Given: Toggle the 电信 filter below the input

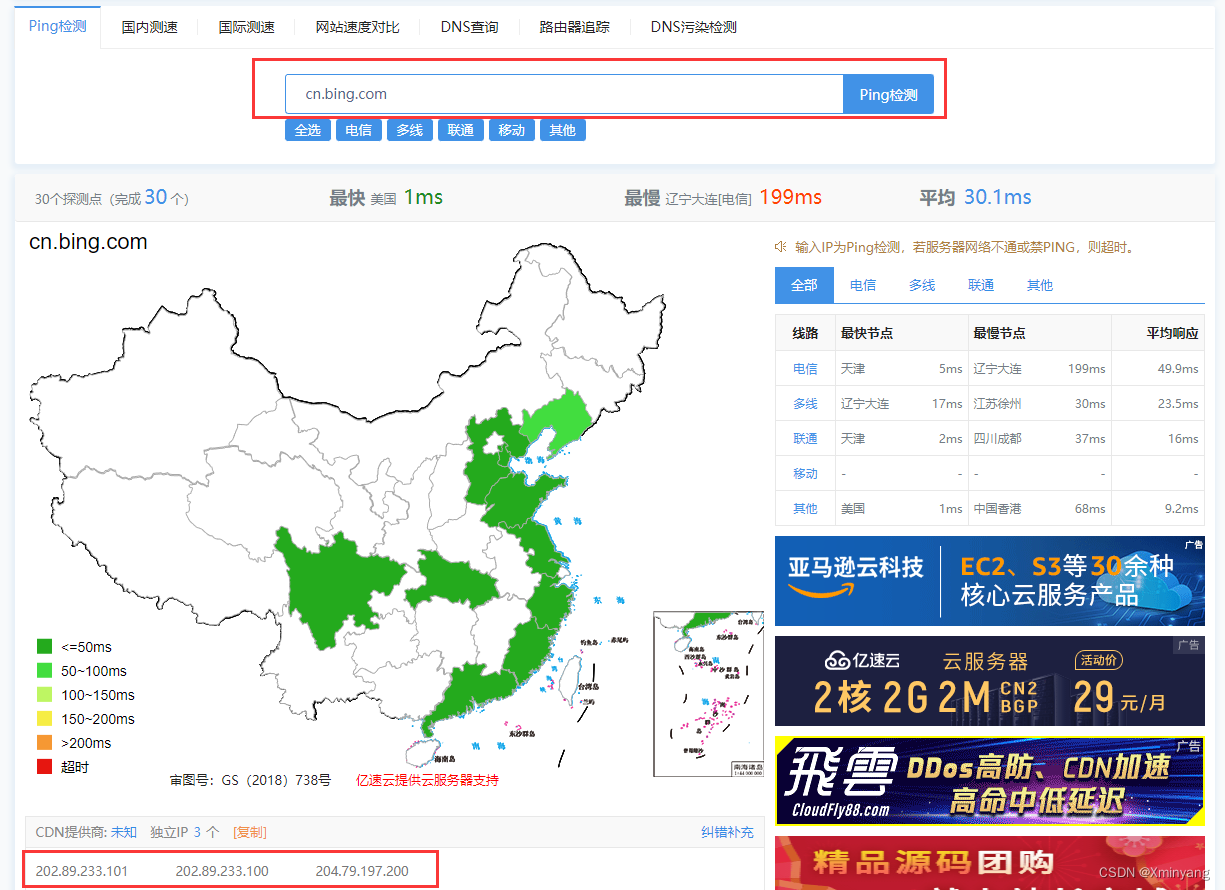Looking at the screenshot, I should pos(358,130).
